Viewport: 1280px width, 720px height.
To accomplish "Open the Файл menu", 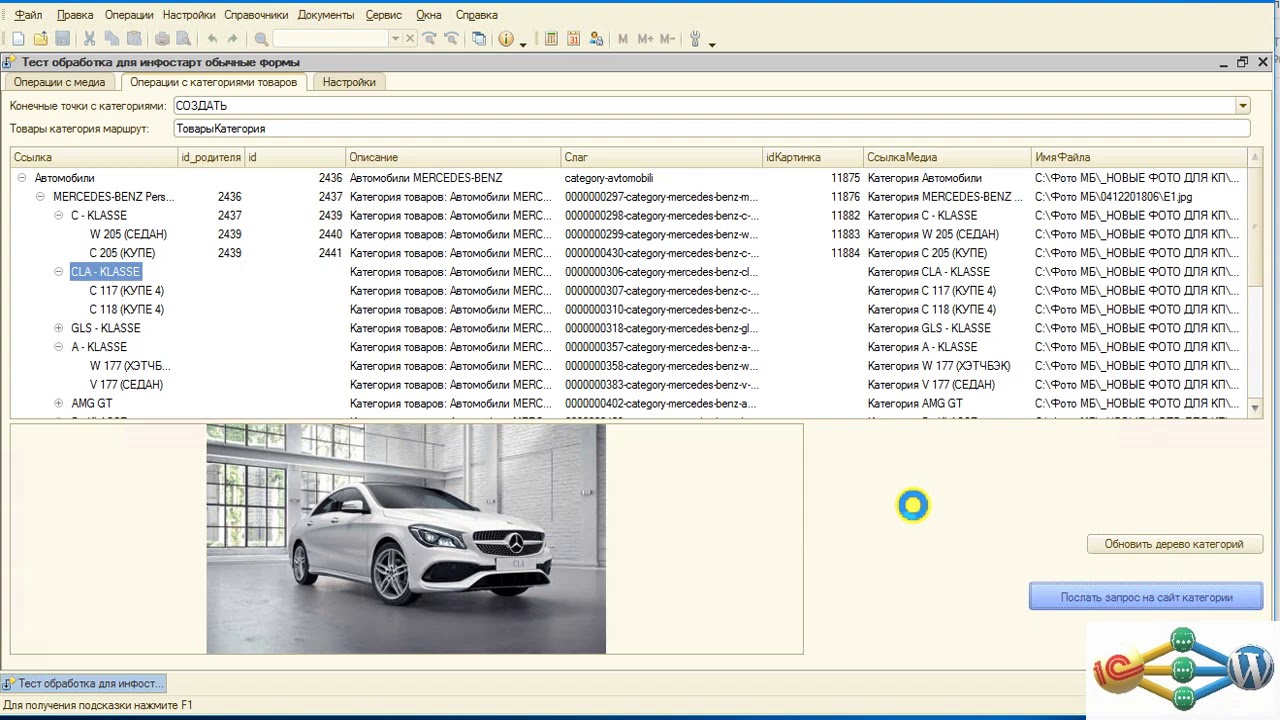I will (29, 15).
